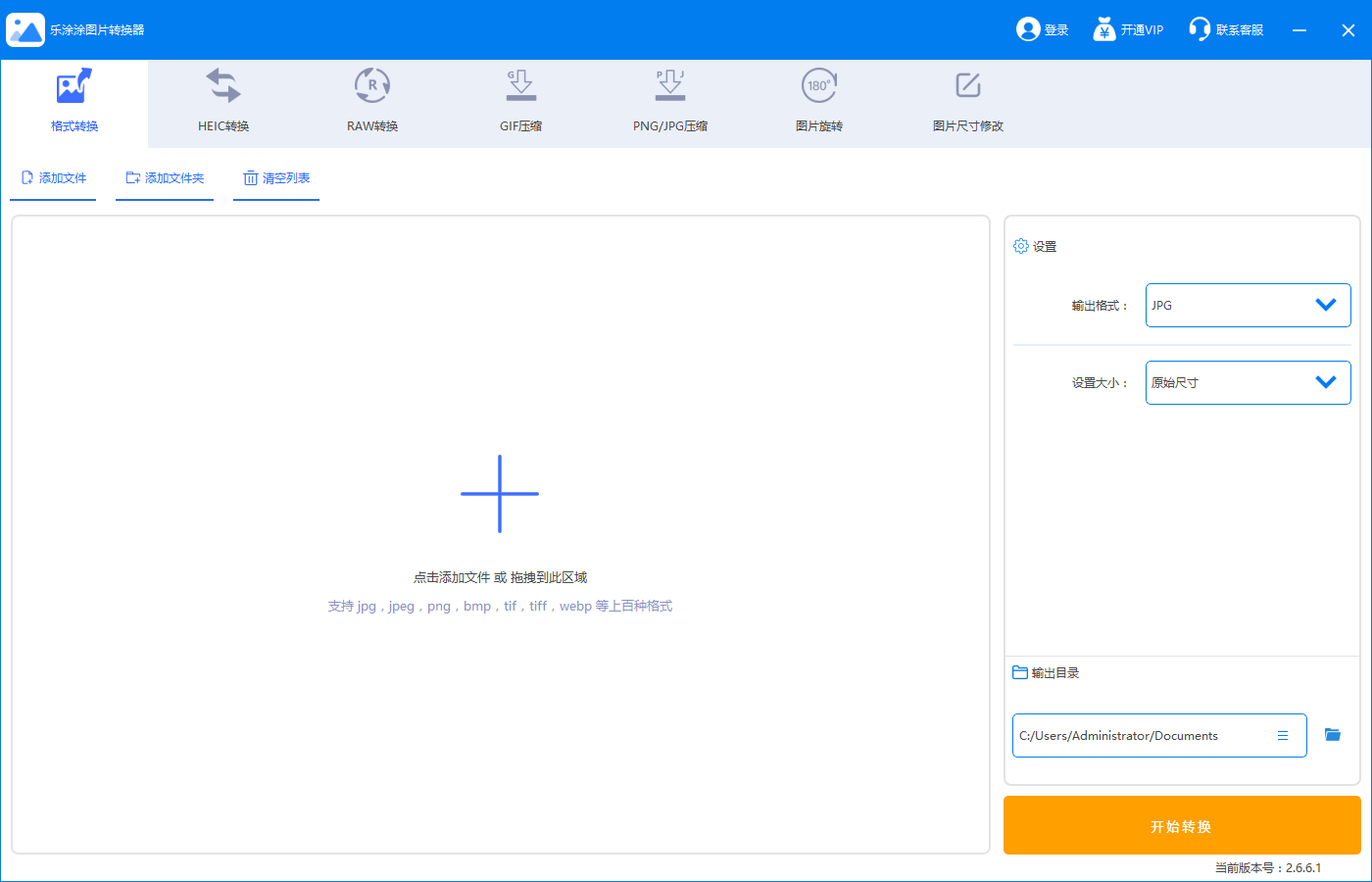This screenshot has width=1372, height=882.
Task: Minimize the converter window
Action: pyautogui.click(x=1299, y=30)
